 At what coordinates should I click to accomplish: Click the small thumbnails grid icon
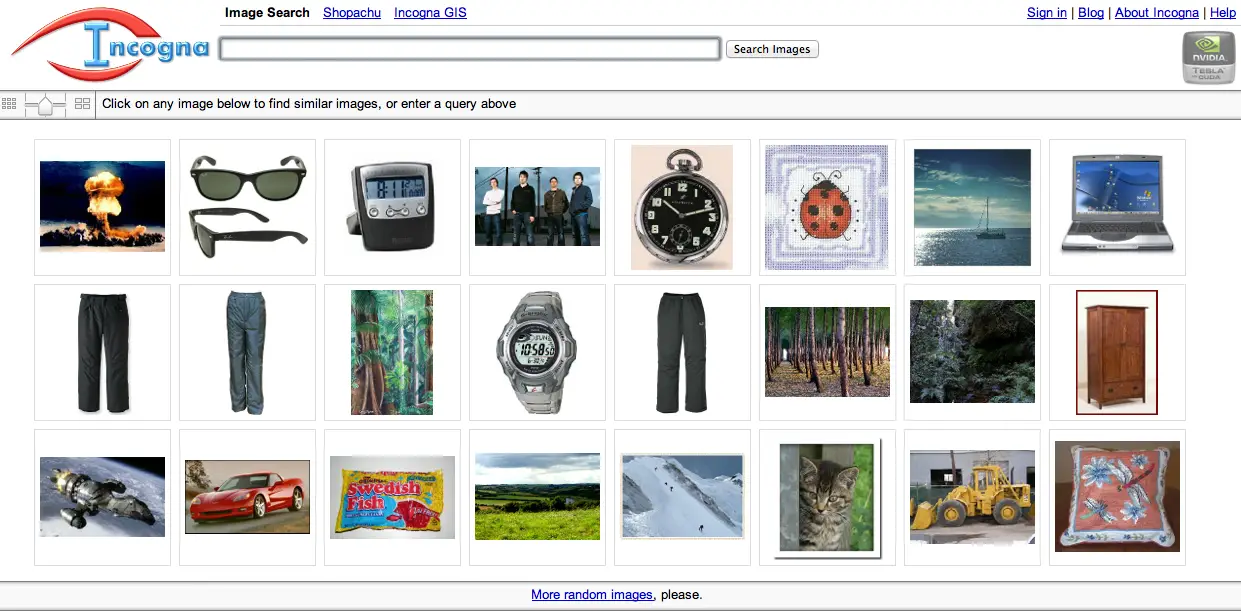point(9,103)
